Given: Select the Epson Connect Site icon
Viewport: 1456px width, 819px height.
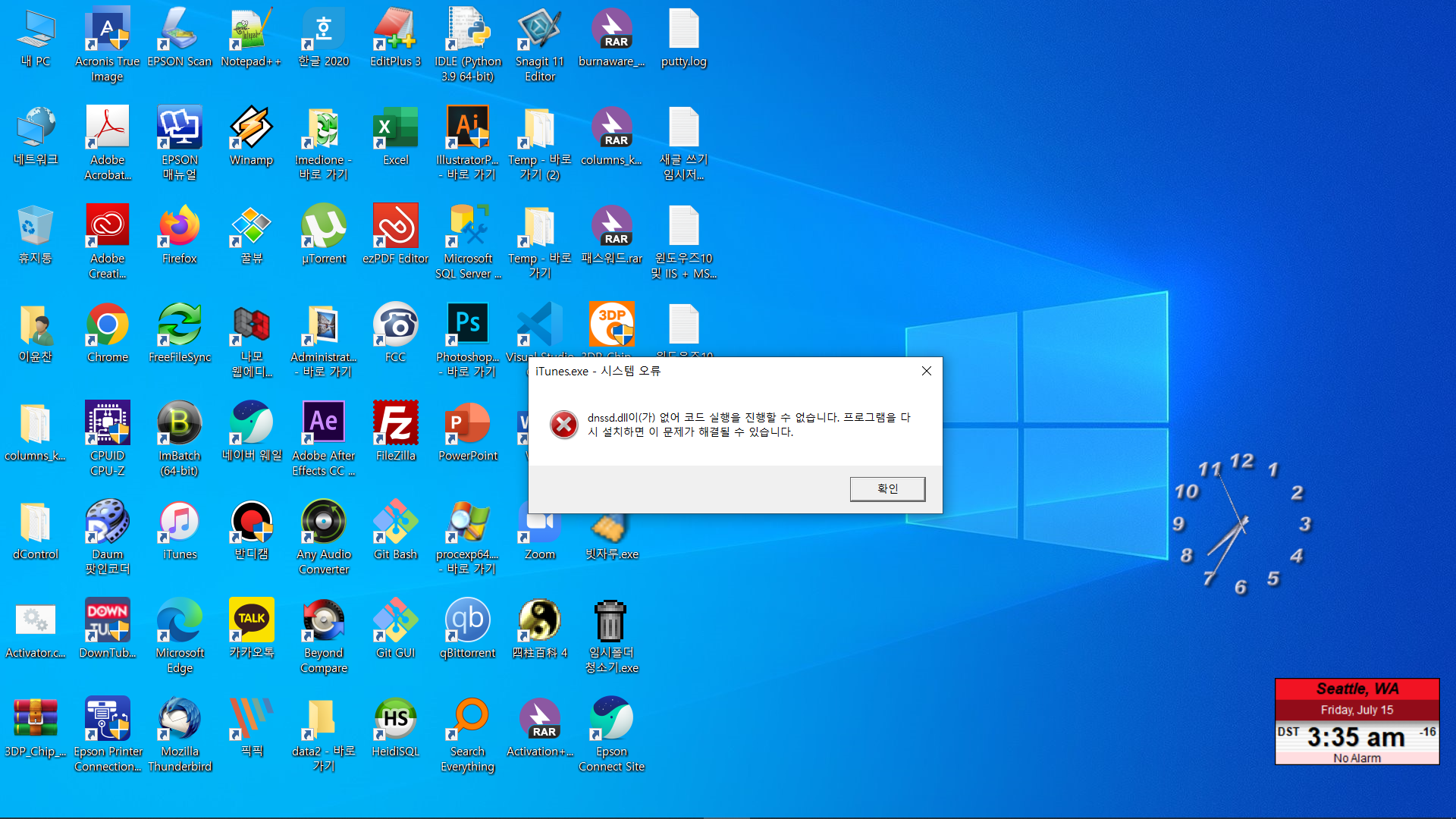Looking at the screenshot, I should pyautogui.click(x=611, y=736).
